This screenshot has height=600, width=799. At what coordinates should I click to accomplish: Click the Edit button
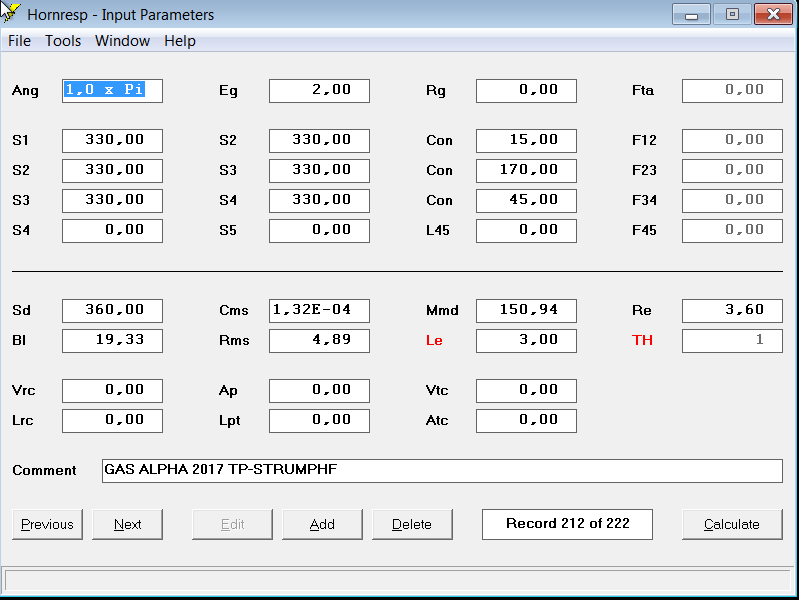pyautogui.click(x=232, y=524)
